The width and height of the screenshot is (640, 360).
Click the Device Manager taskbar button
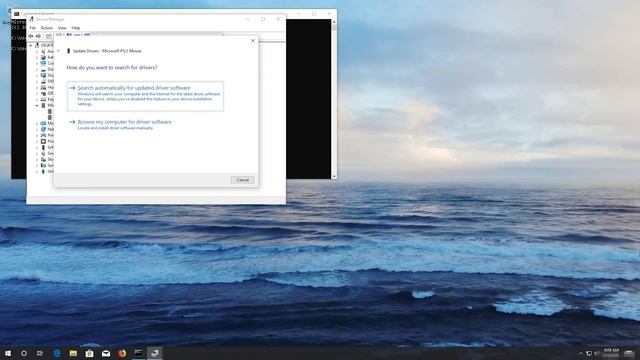(155, 353)
